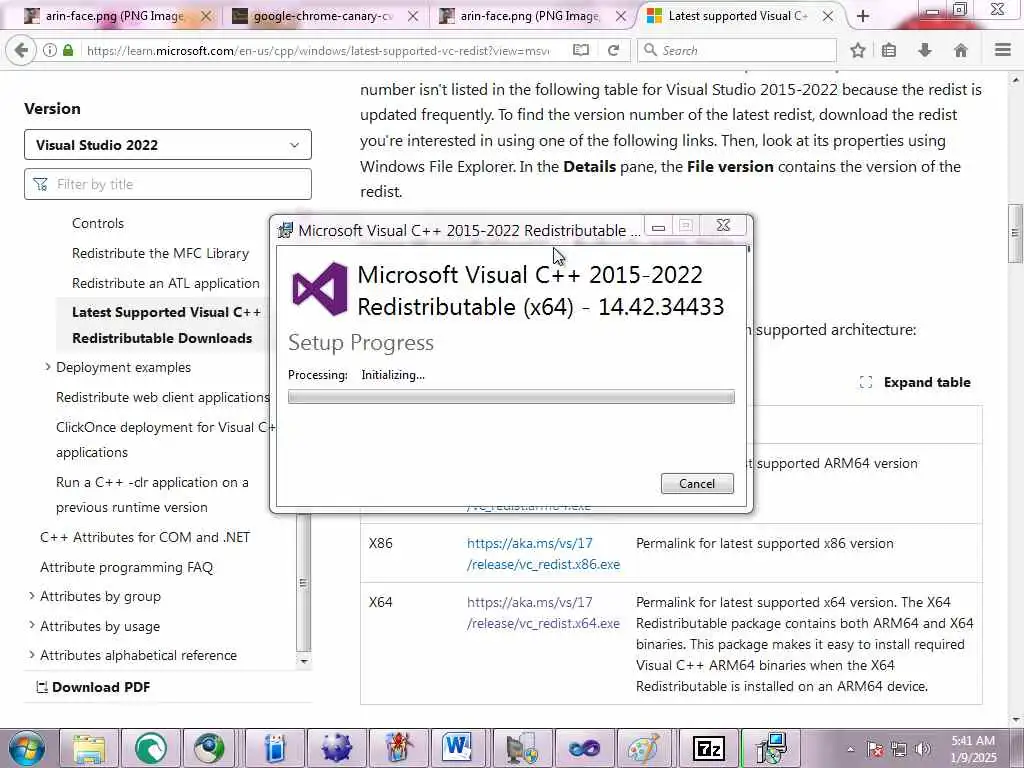The image size is (1024, 768).
Task: Open the Visual Studio 2022 version dropdown
Action: [168, 145]
